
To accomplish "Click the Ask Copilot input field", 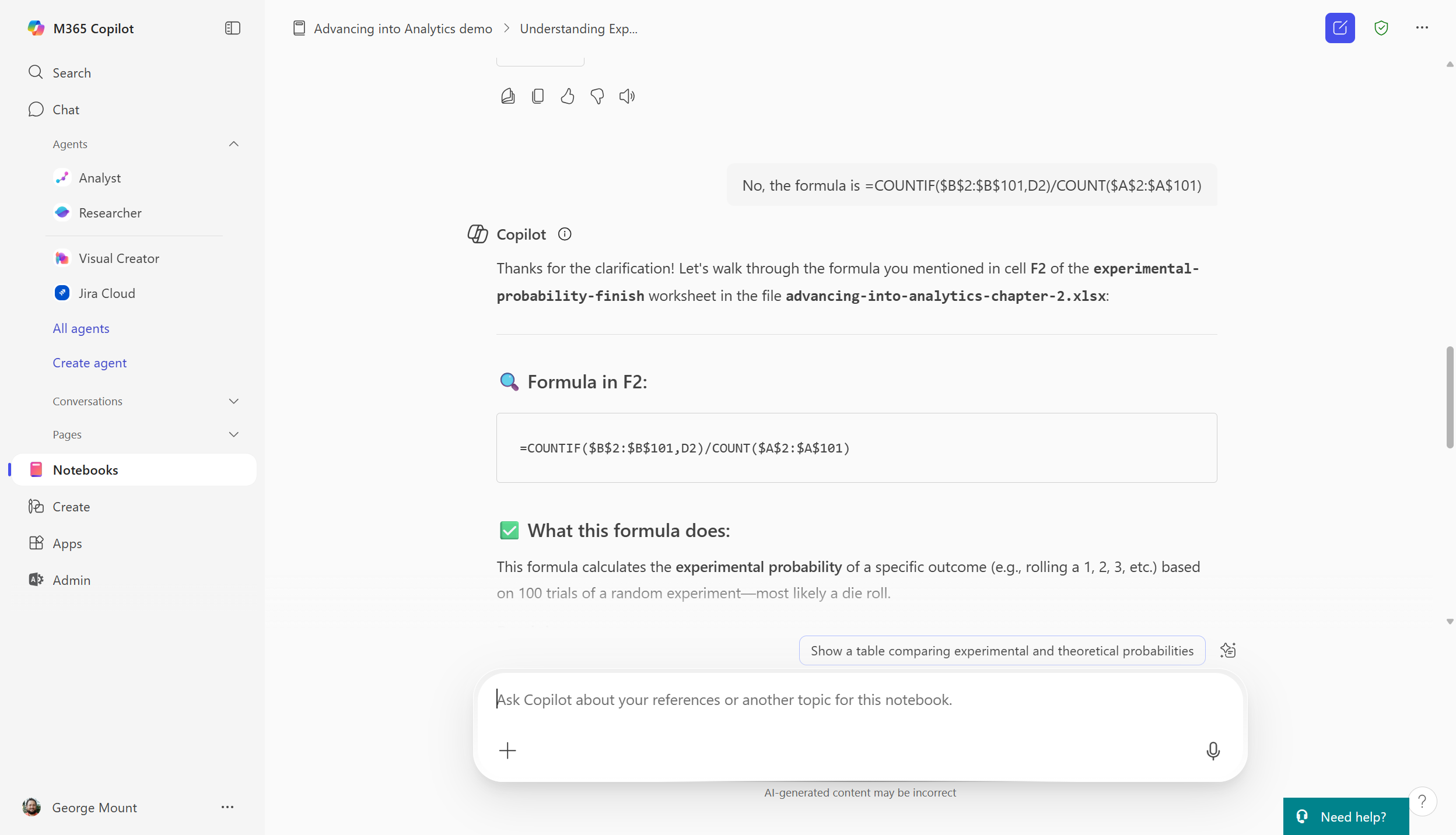I will click(817, 700).
